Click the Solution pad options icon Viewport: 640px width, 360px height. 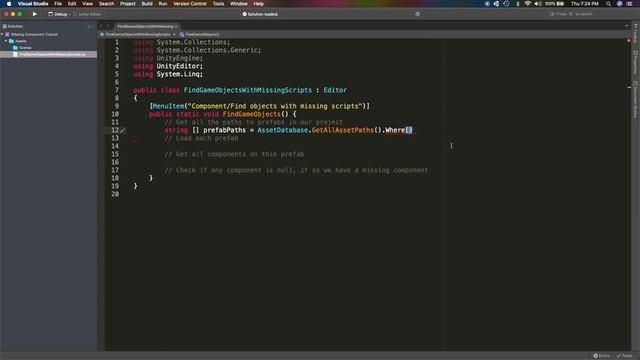pos(89,26)
